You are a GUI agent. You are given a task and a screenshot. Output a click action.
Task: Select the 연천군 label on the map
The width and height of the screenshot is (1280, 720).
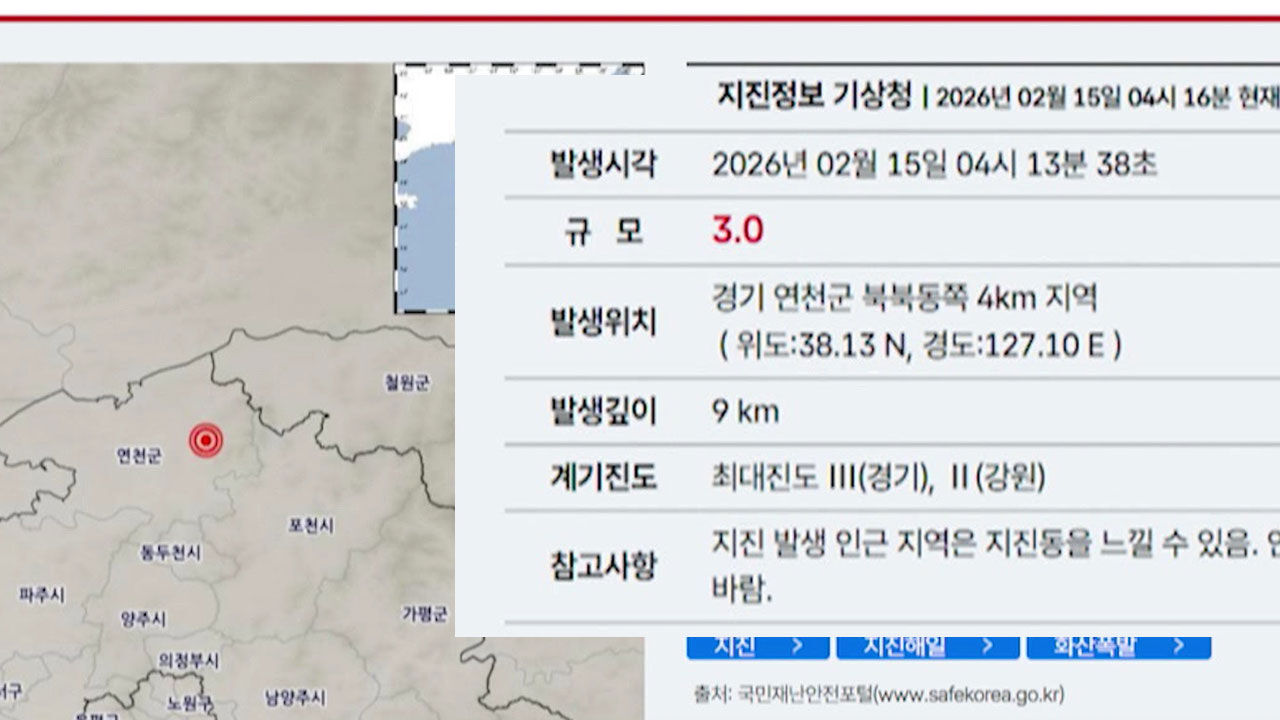[139, 456]
